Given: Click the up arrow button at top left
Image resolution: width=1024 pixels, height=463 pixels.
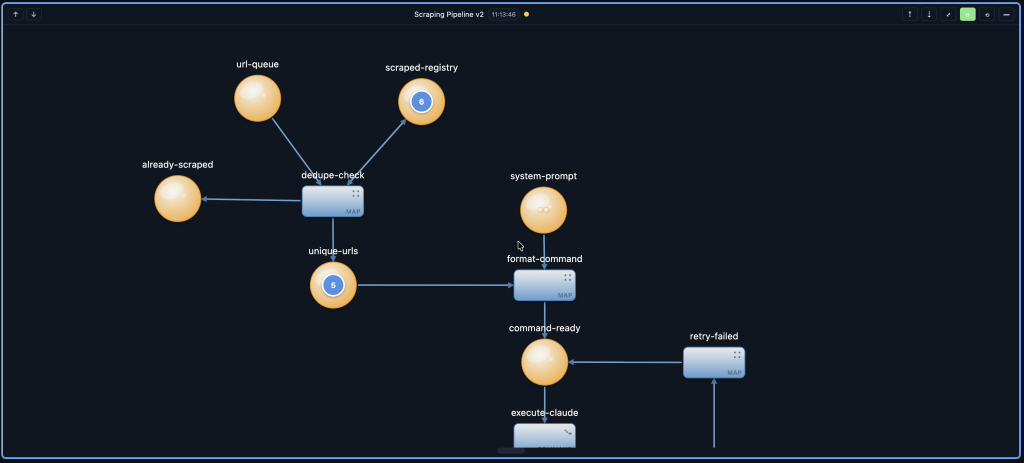Looking at the screenshot, I should [16, 14].
